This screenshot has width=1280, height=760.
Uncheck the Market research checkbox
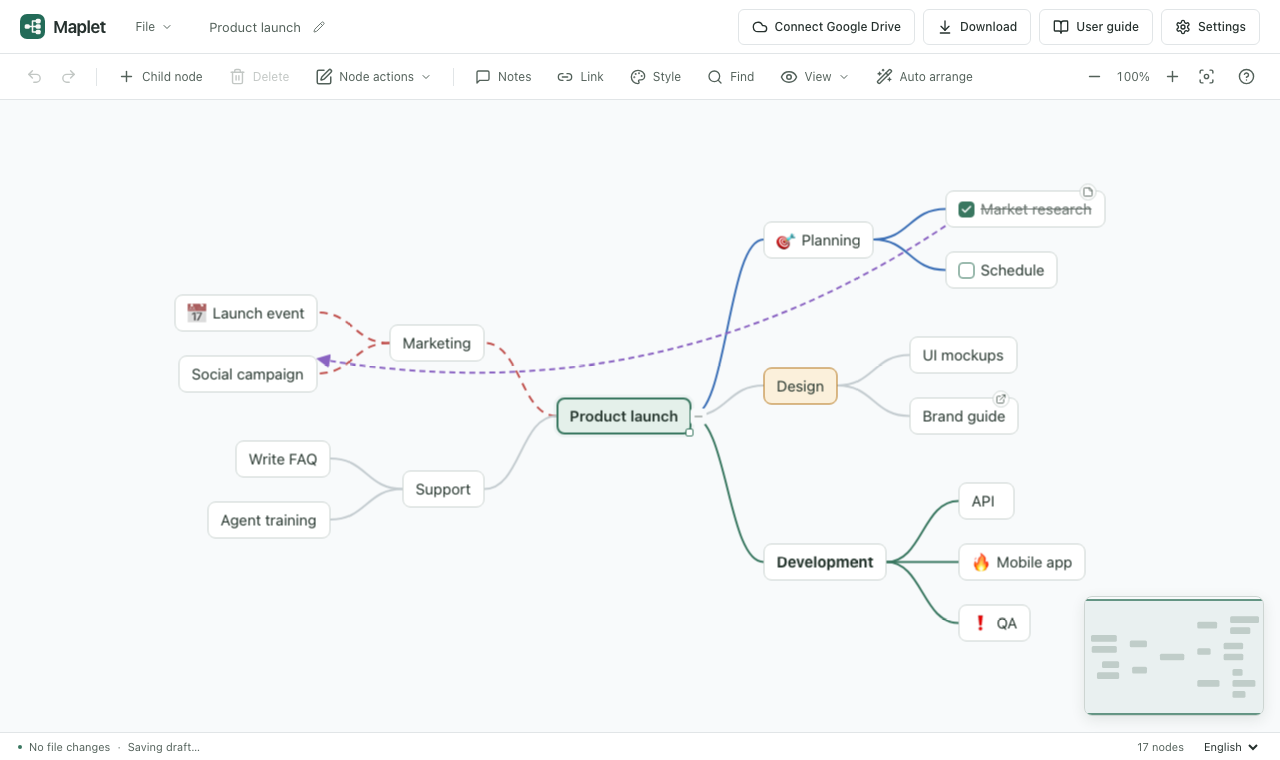[966, 210]
